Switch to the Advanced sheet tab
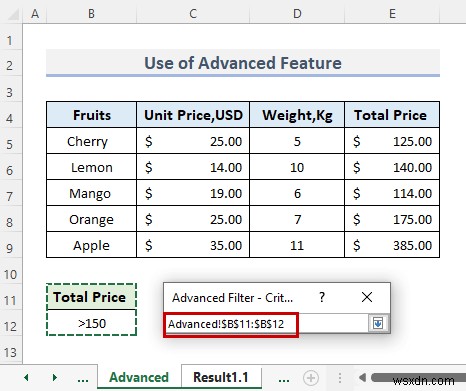Viewport: 466px width, 391px height. click(x=139, y=377)
